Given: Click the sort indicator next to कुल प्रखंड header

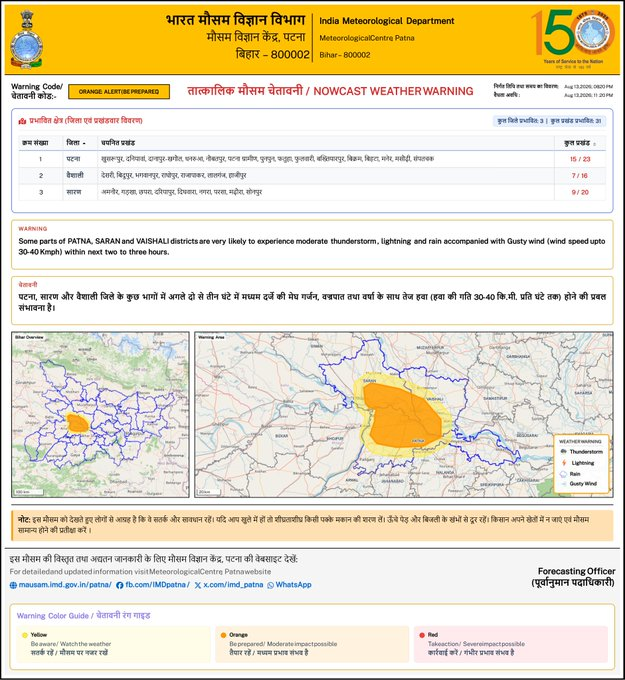Looking at the screenshot, I should tap(594, 144).
